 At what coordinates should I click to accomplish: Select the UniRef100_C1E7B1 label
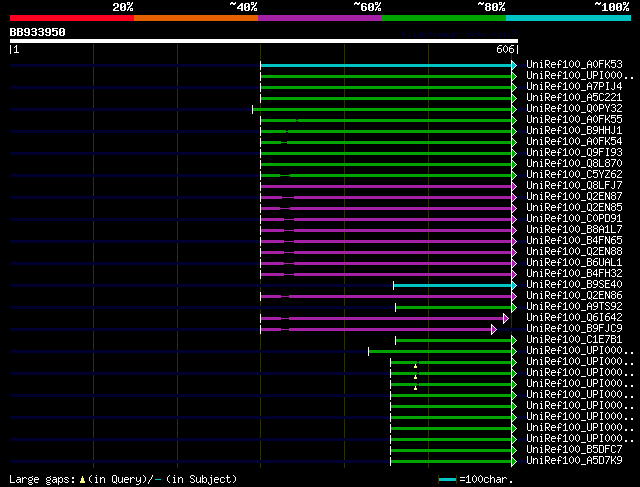pyautogui.click(x=574, y=340)
